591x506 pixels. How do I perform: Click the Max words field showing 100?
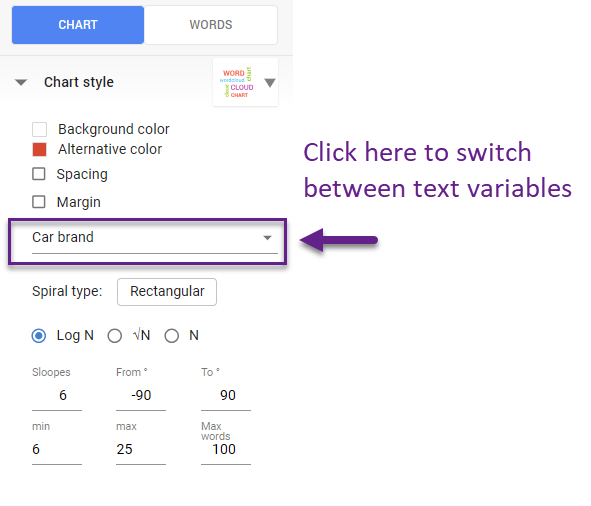(226, 449)
